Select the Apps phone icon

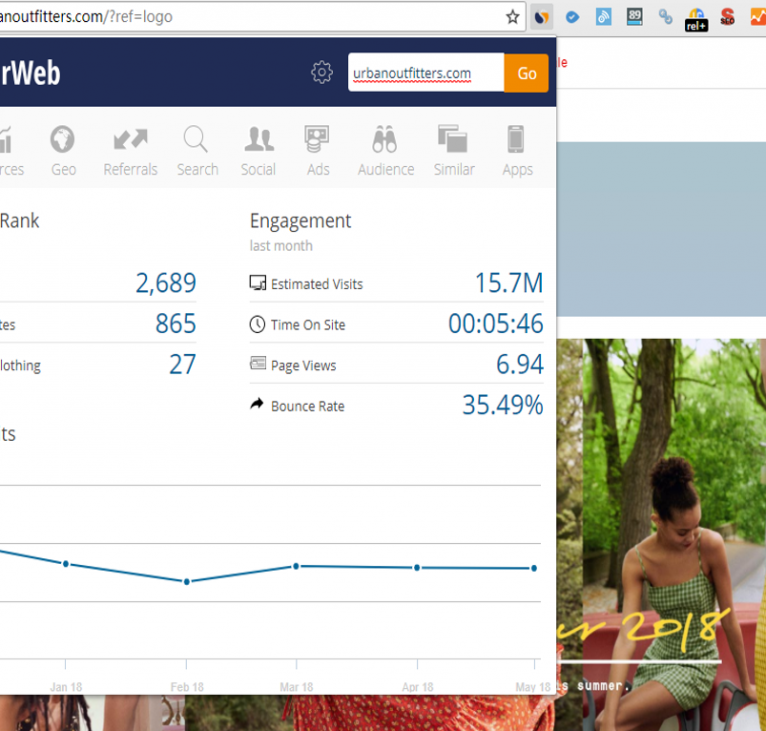(x=517, y=151)
